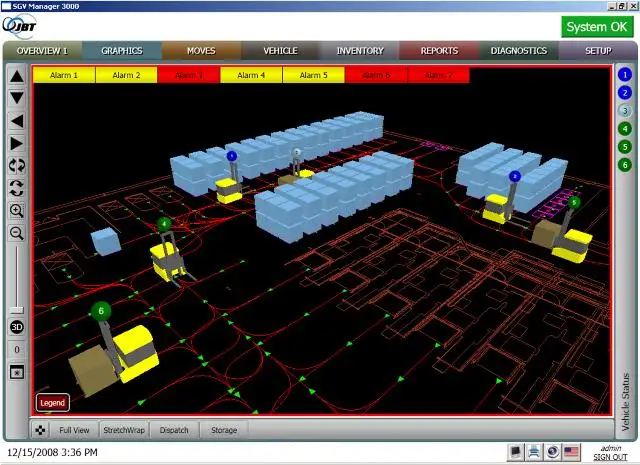The image size is (640, 465).
Task: Select the red Alarm 3 indicator
Action: (x=189, y=75)
